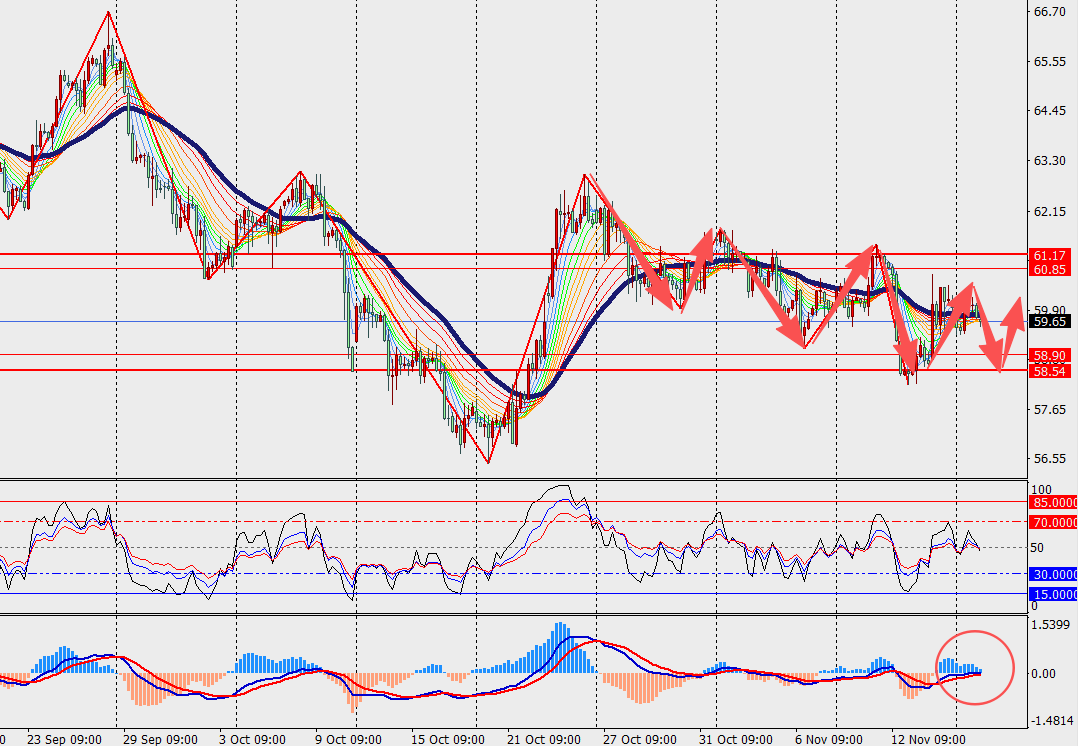
Task: Select the 70.0000 oscillator level label
Action: click(1053, 521)
